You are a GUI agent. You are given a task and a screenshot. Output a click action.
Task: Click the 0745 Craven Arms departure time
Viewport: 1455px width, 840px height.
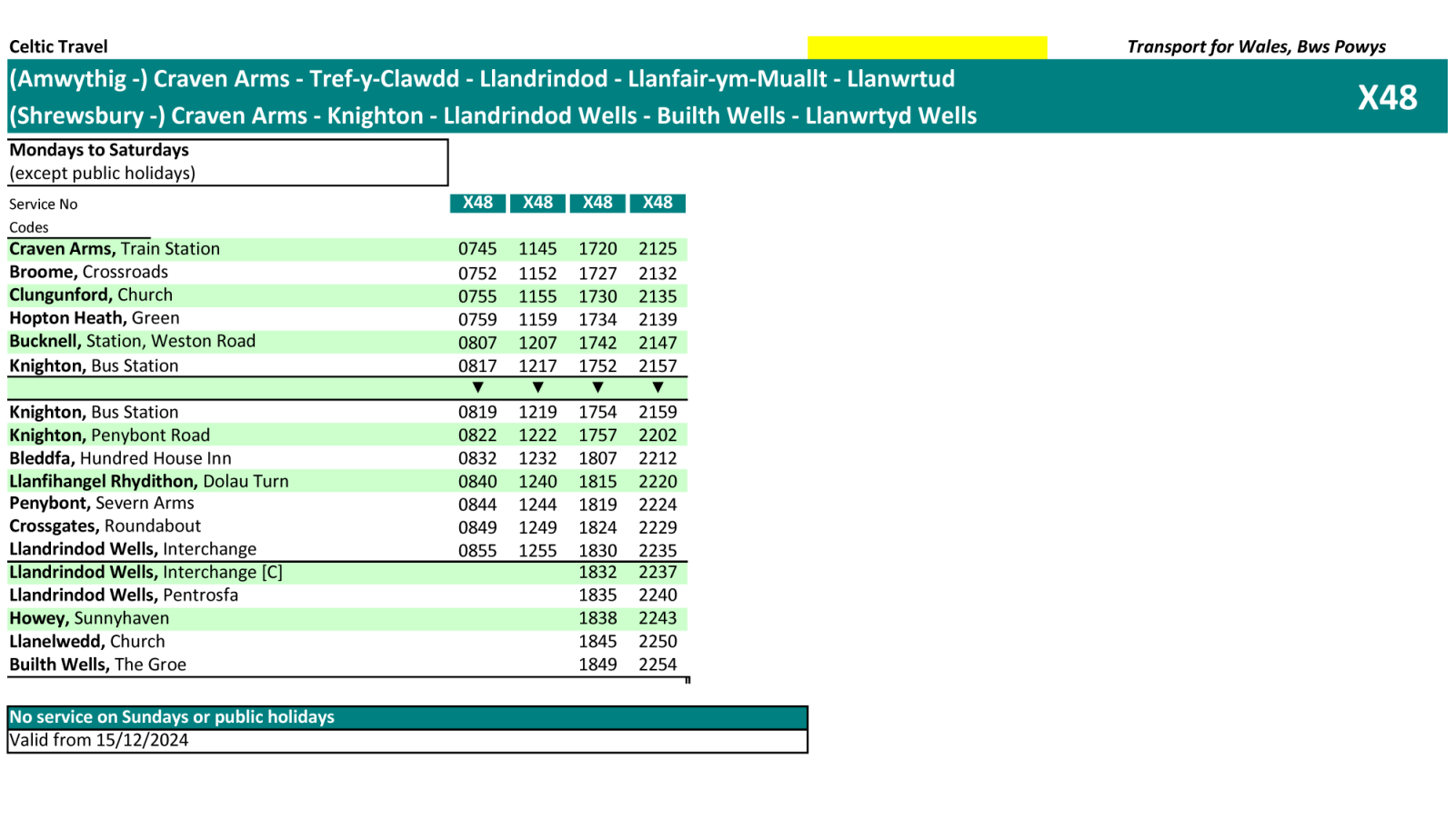click(x=477, y=249)
